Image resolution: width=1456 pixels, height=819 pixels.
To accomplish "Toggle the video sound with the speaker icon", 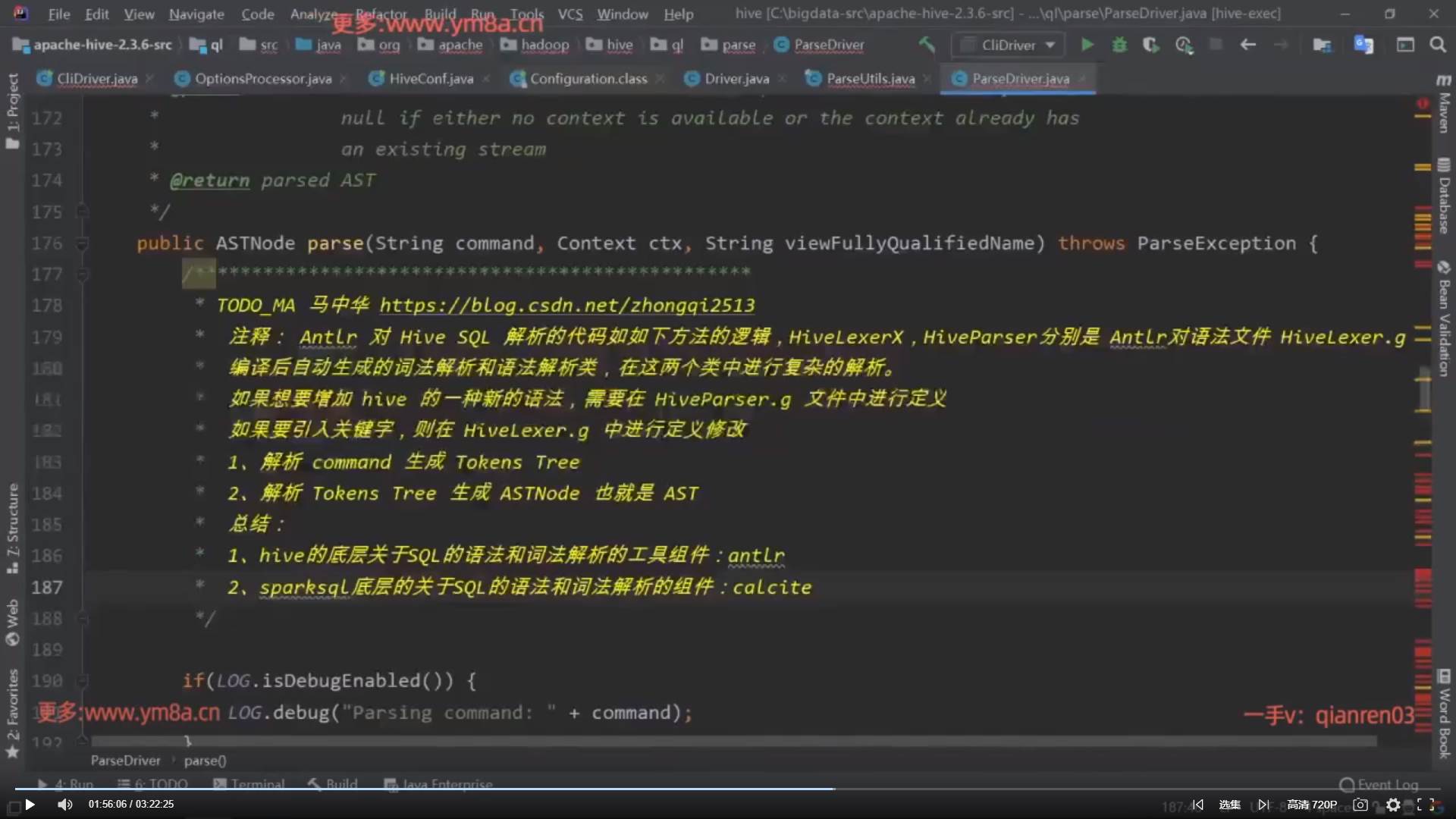I will click(65, 805).
